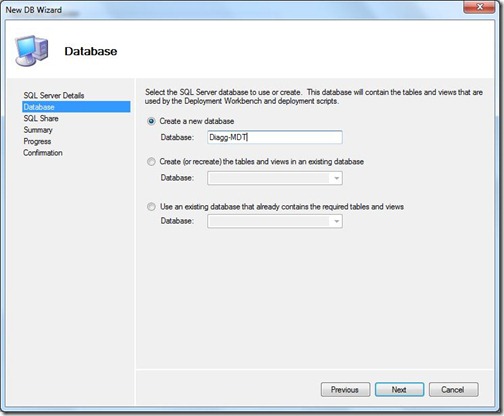The height and width of the screenshot is (416, 504).
Task: Click the computer icon beside Database heading
Action: 32,51
